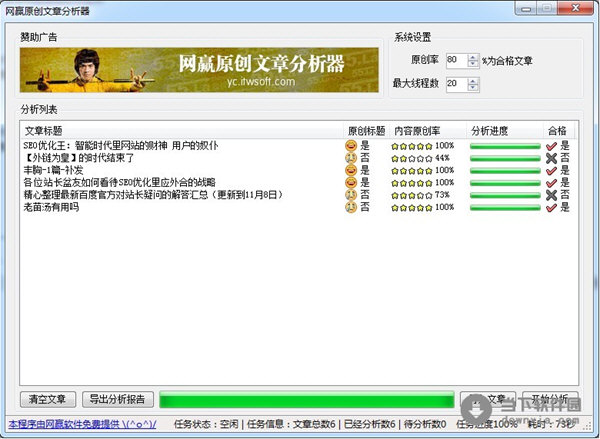
Task: Click the 已经分析数6 status text
Action: tap(370, 424)
